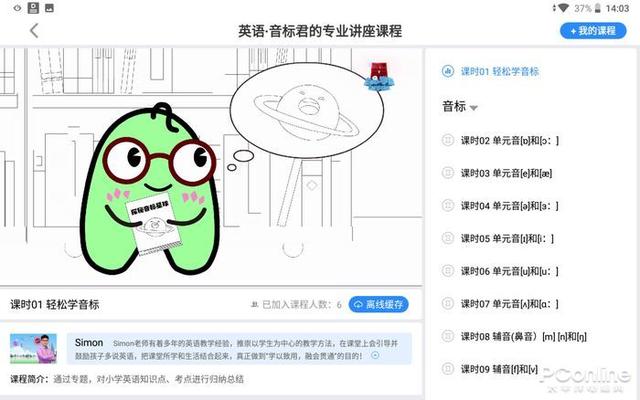Tap the app logo badge on video

coord(379,76)
